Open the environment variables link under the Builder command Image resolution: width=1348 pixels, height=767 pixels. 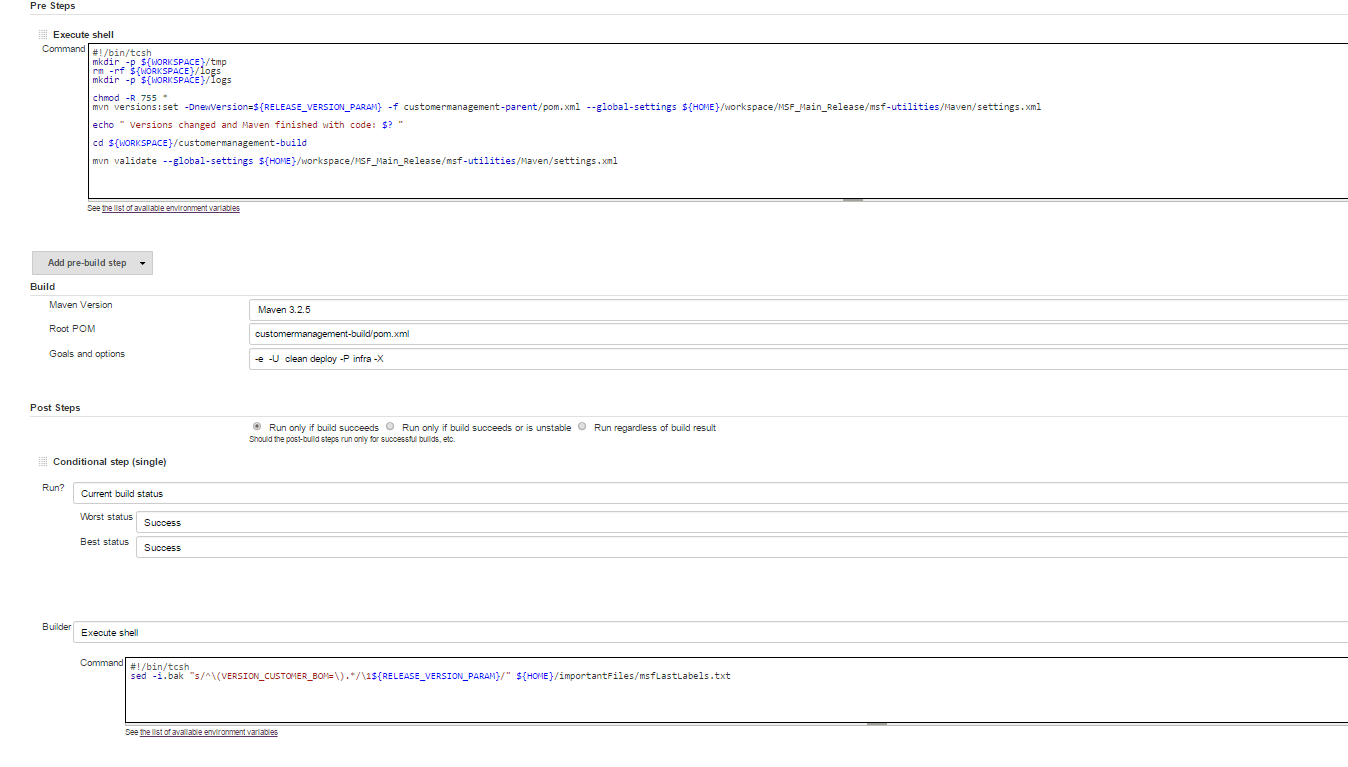click(208, 731)
